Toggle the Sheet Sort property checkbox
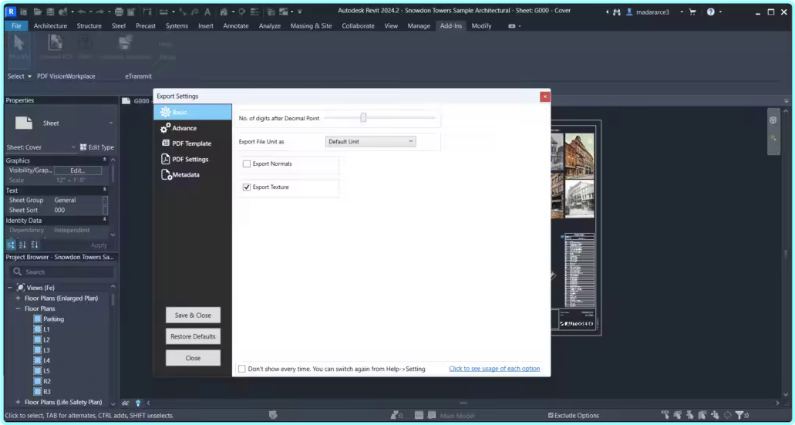Screen dimensions: 795x425 (105, 210)
